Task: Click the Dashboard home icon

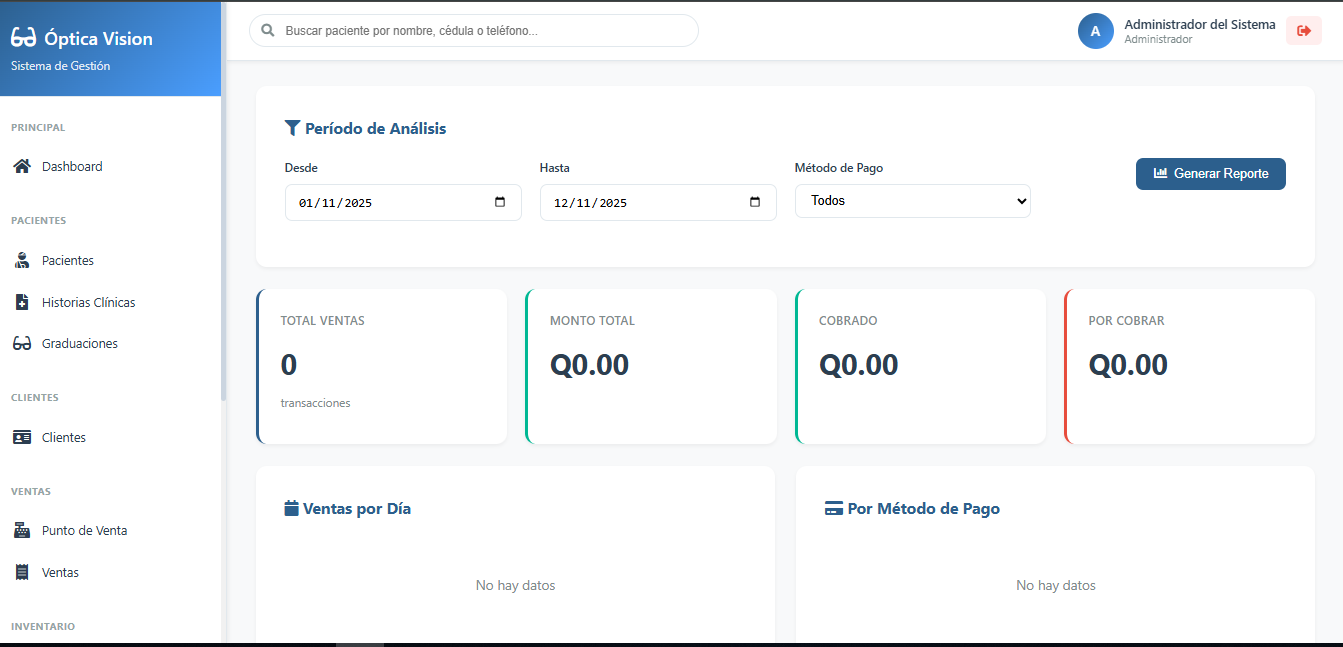Action: (22, 167)
